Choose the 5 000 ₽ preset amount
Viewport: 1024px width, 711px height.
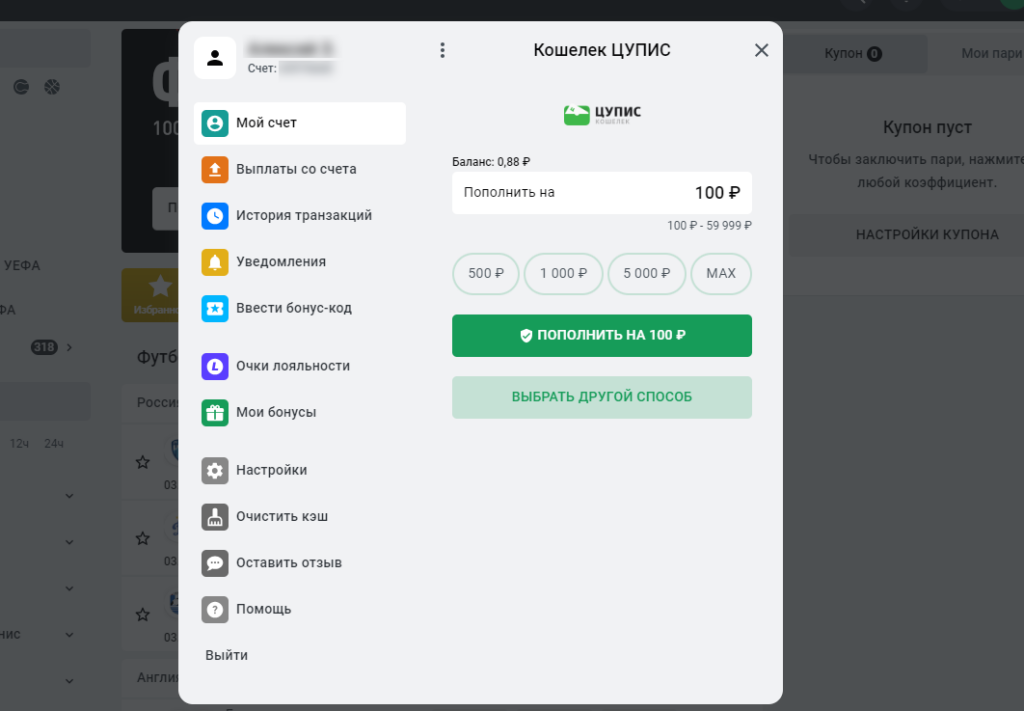647,274
